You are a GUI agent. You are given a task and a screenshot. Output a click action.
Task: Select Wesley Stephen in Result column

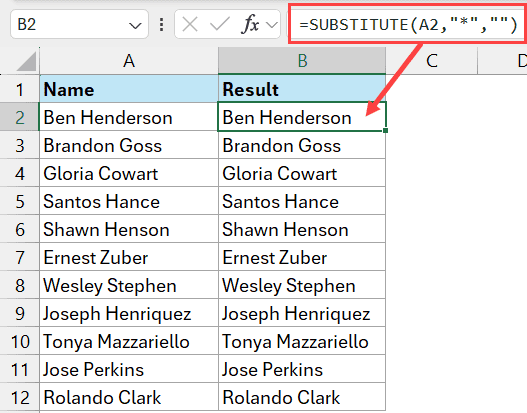[x=302, y=285]
